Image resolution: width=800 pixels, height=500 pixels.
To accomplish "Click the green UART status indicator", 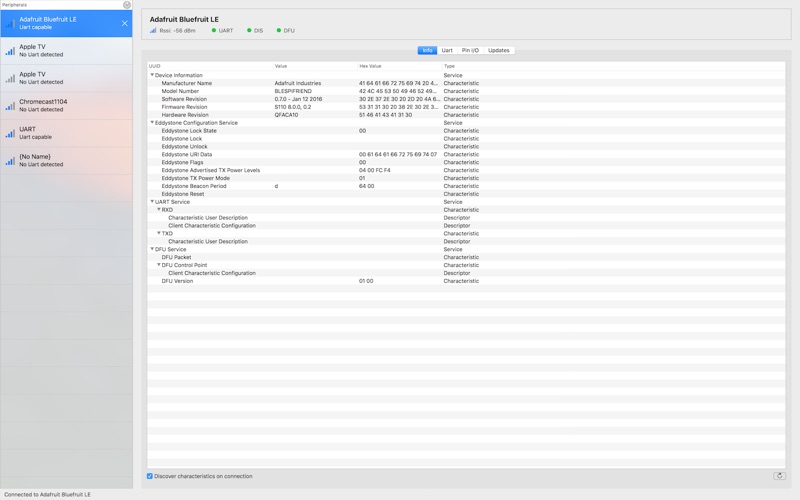I will coord(214,31).
